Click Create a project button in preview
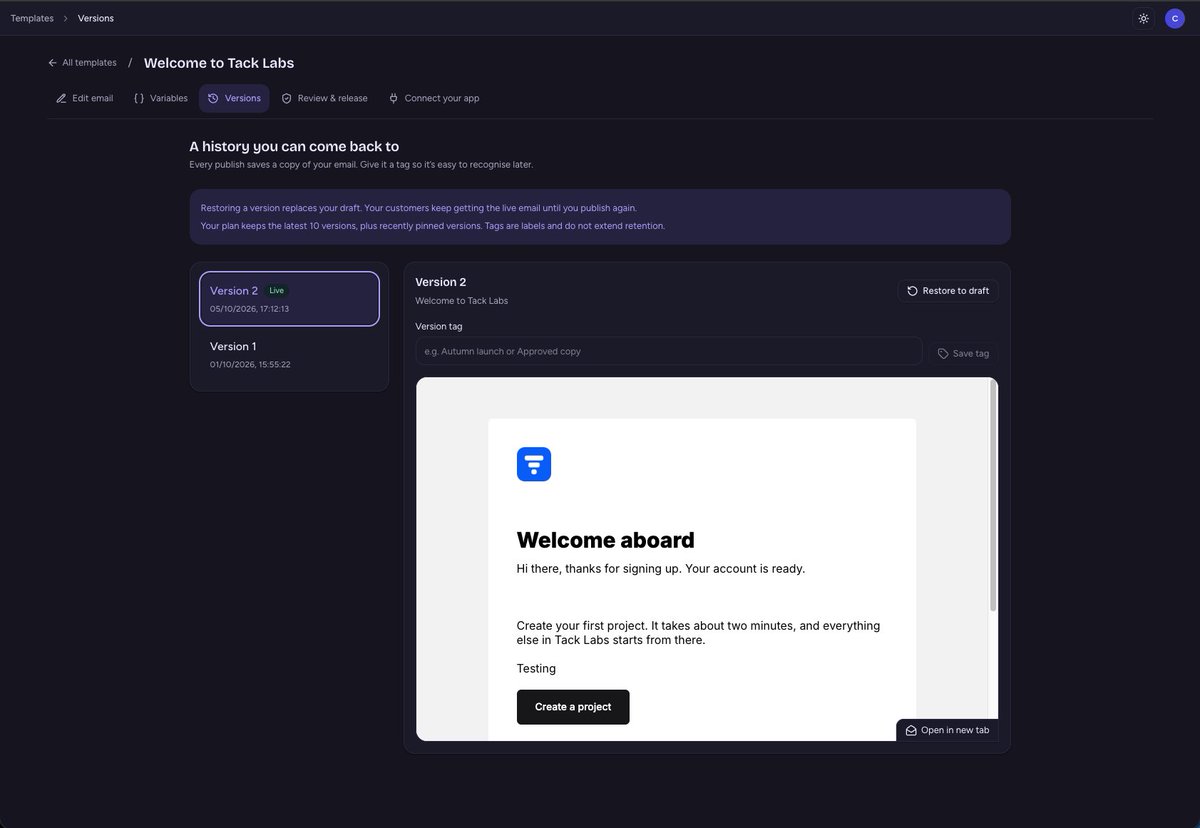 [x=573, y=707]
